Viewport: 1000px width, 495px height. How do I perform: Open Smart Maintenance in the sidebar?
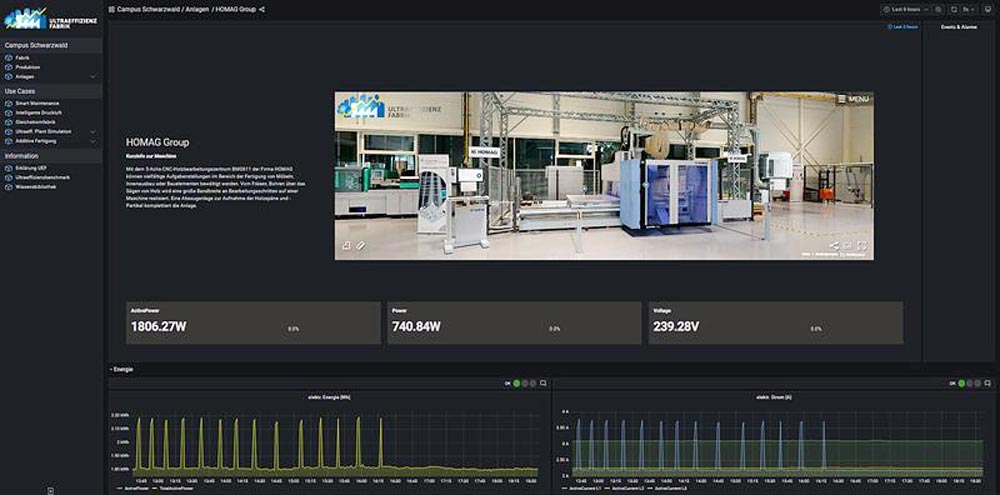pyautogui.click(x=36, y=103)
